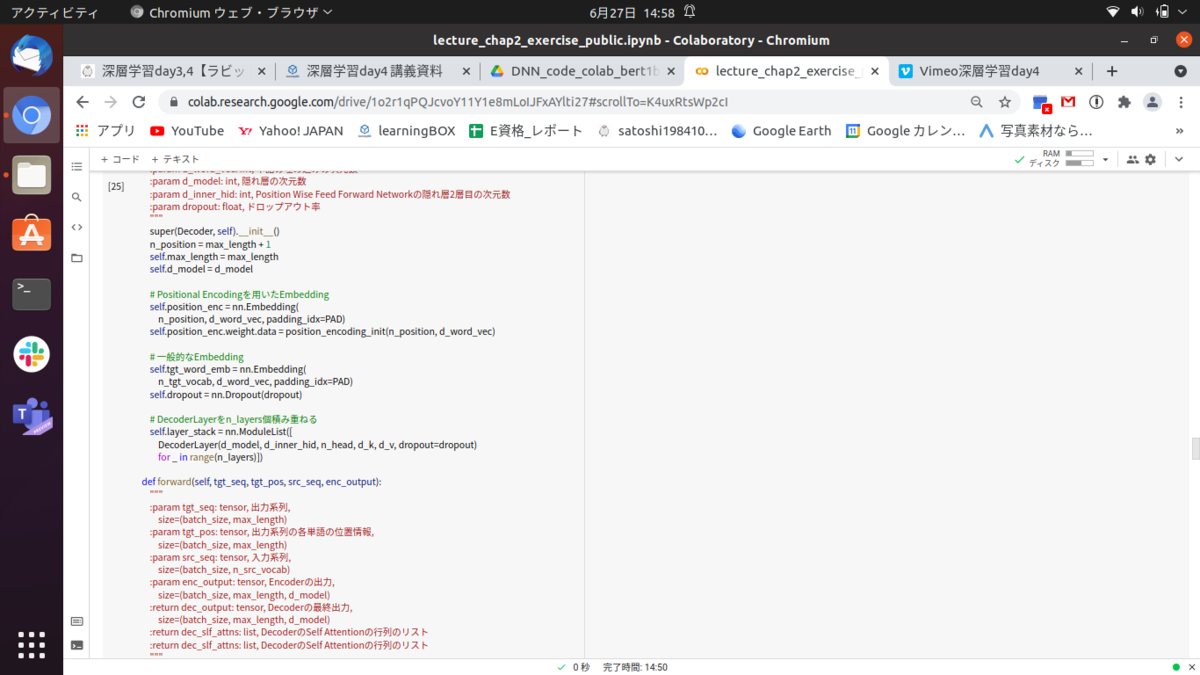Click the browser back arrow
Screen dimensions: 1200x675
[82, 102]
